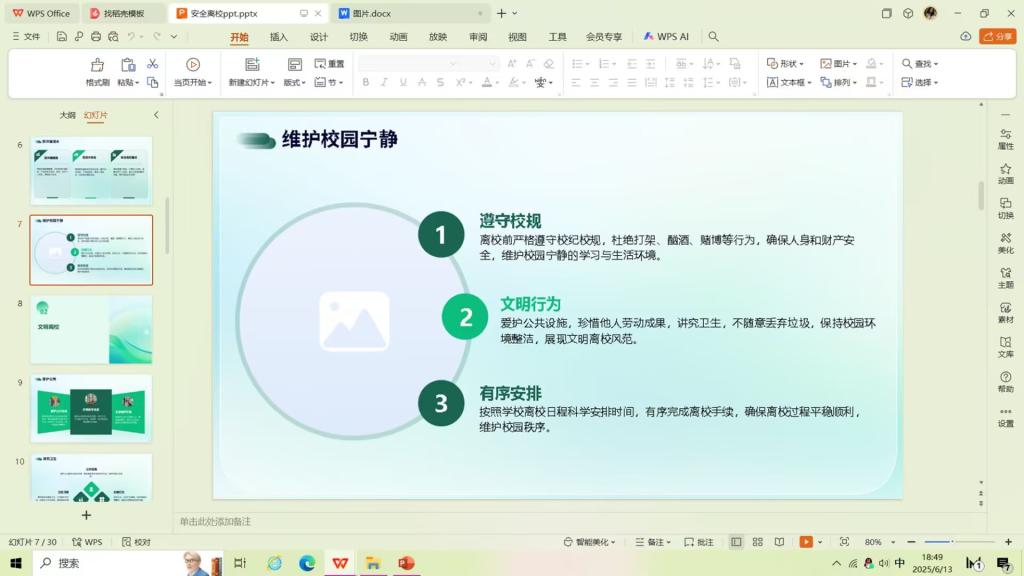Switch to the Outline (大纲) panel tab
1024x576 pixels.
coord(67,115)
